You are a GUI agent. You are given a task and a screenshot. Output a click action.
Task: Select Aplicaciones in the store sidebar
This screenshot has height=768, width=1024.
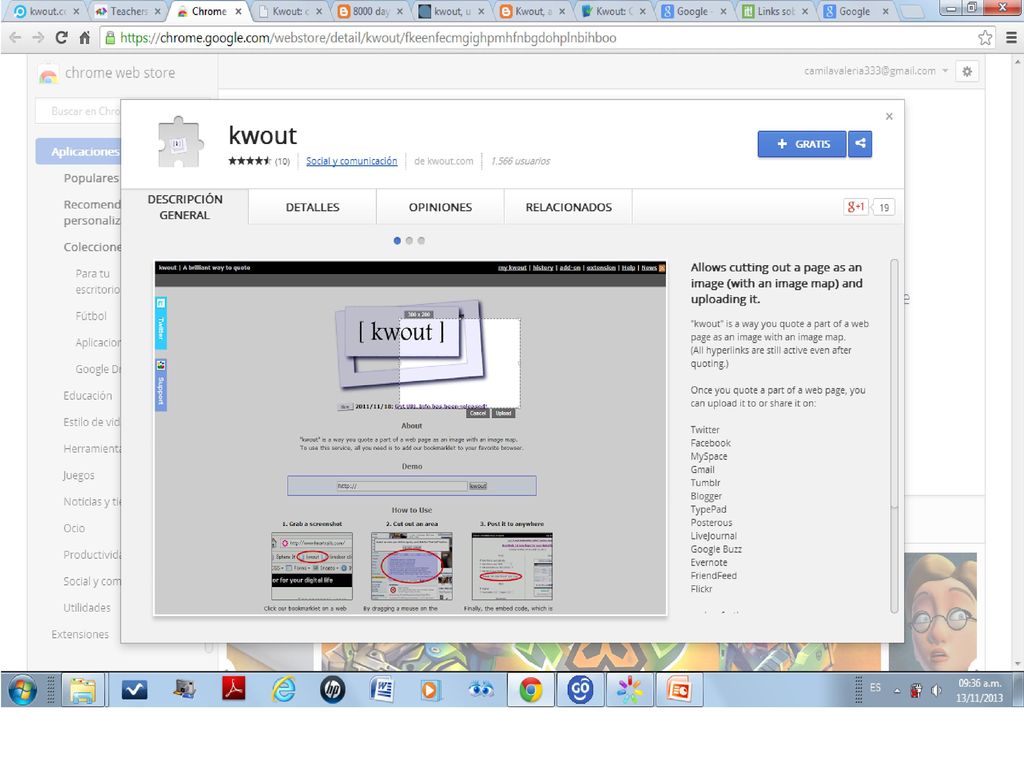tap(78, 152)
